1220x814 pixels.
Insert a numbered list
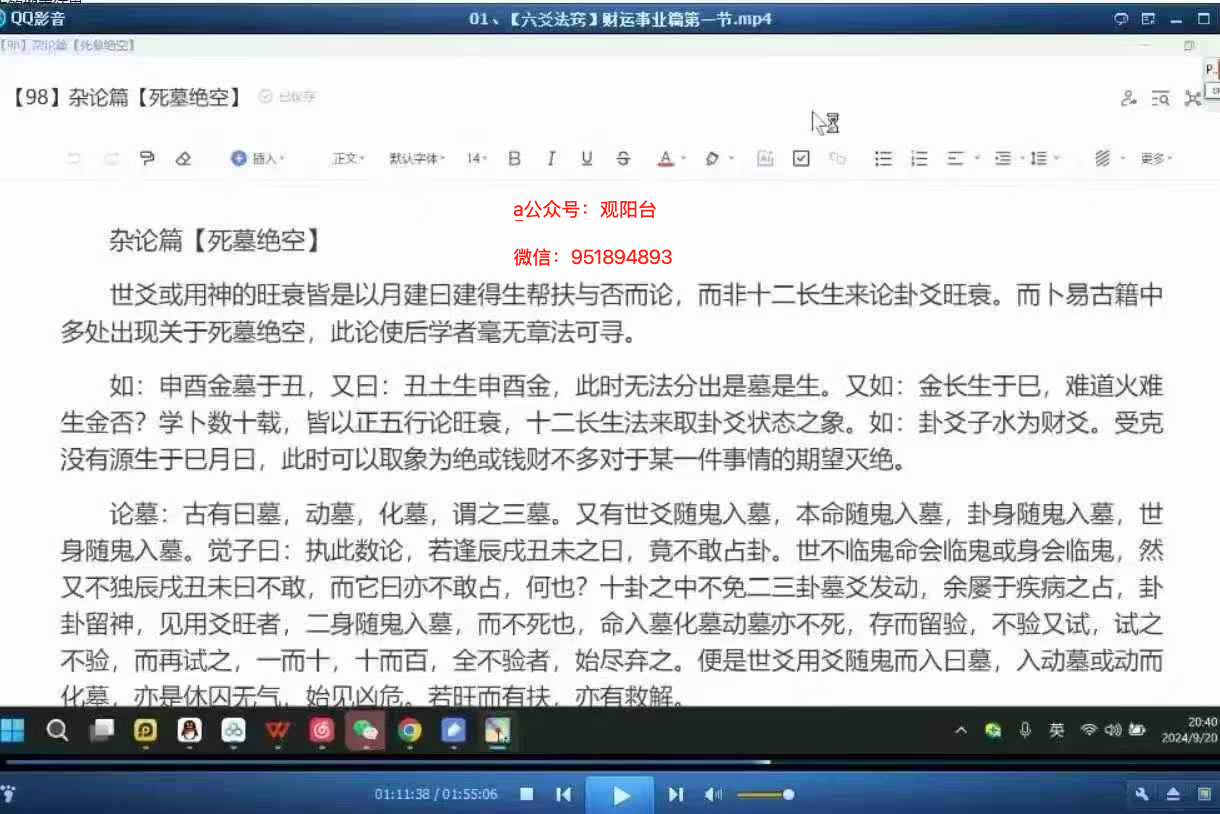[919, 158]
